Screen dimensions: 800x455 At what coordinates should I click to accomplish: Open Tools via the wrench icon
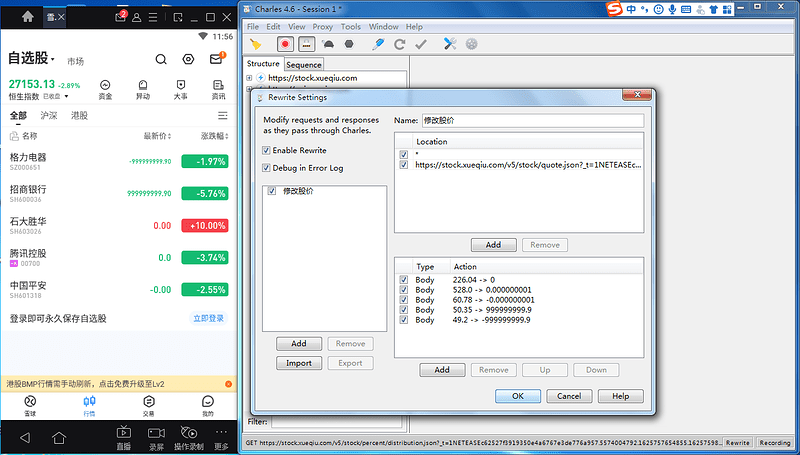(450, 44)
